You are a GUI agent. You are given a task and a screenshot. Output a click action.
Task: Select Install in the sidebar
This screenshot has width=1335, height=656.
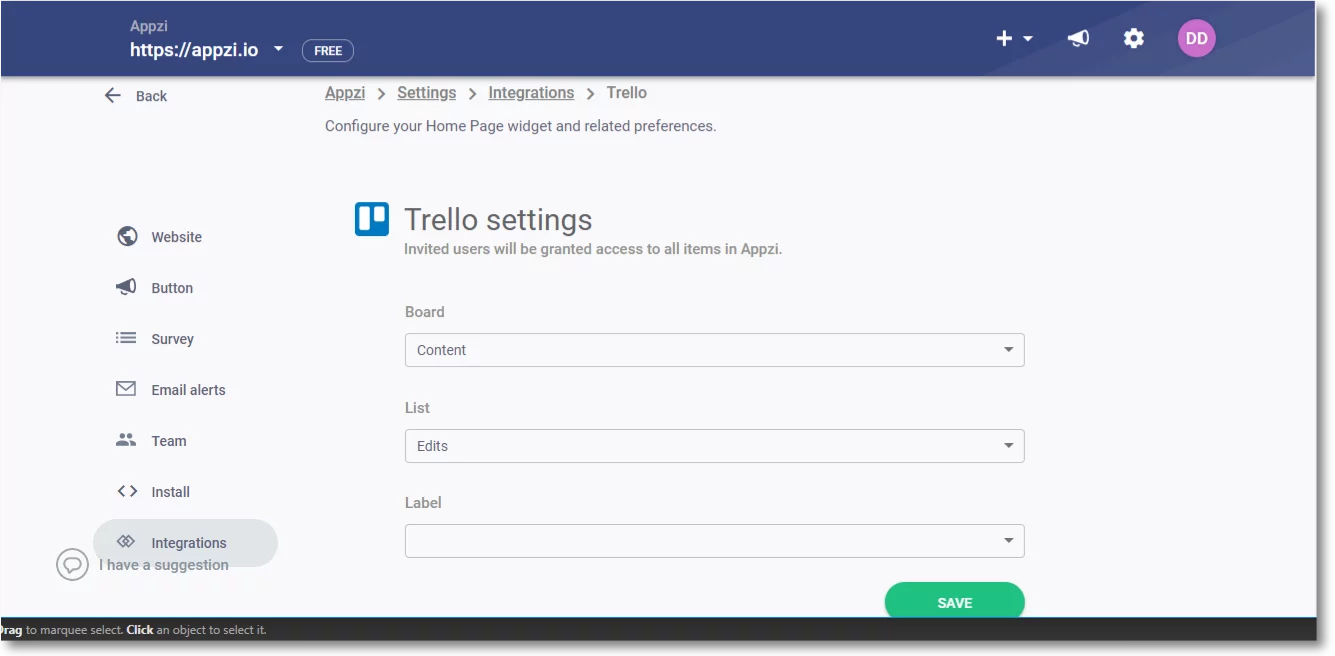click(x=171, y=492)
